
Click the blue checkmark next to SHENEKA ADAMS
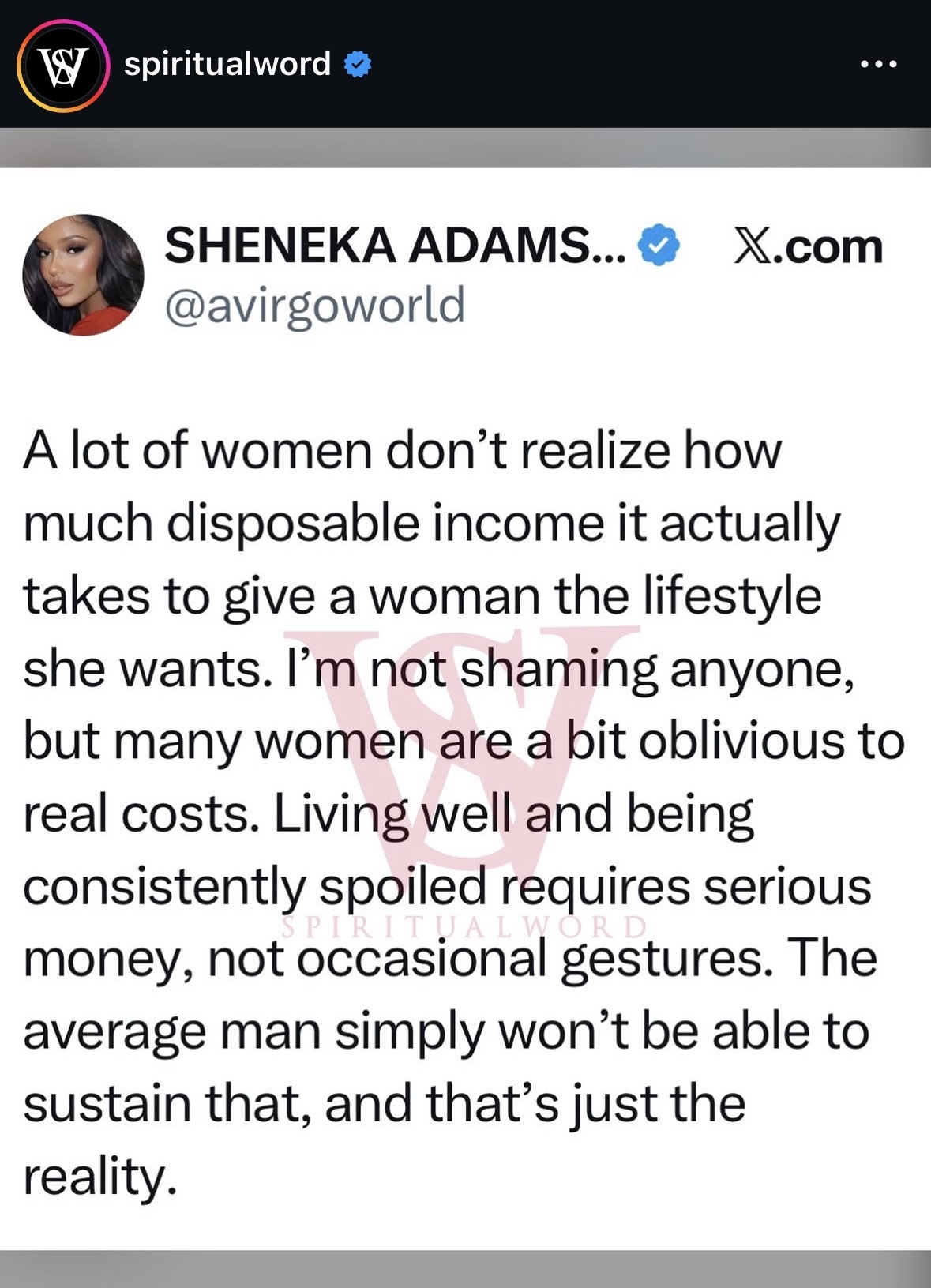click(659, 246)
